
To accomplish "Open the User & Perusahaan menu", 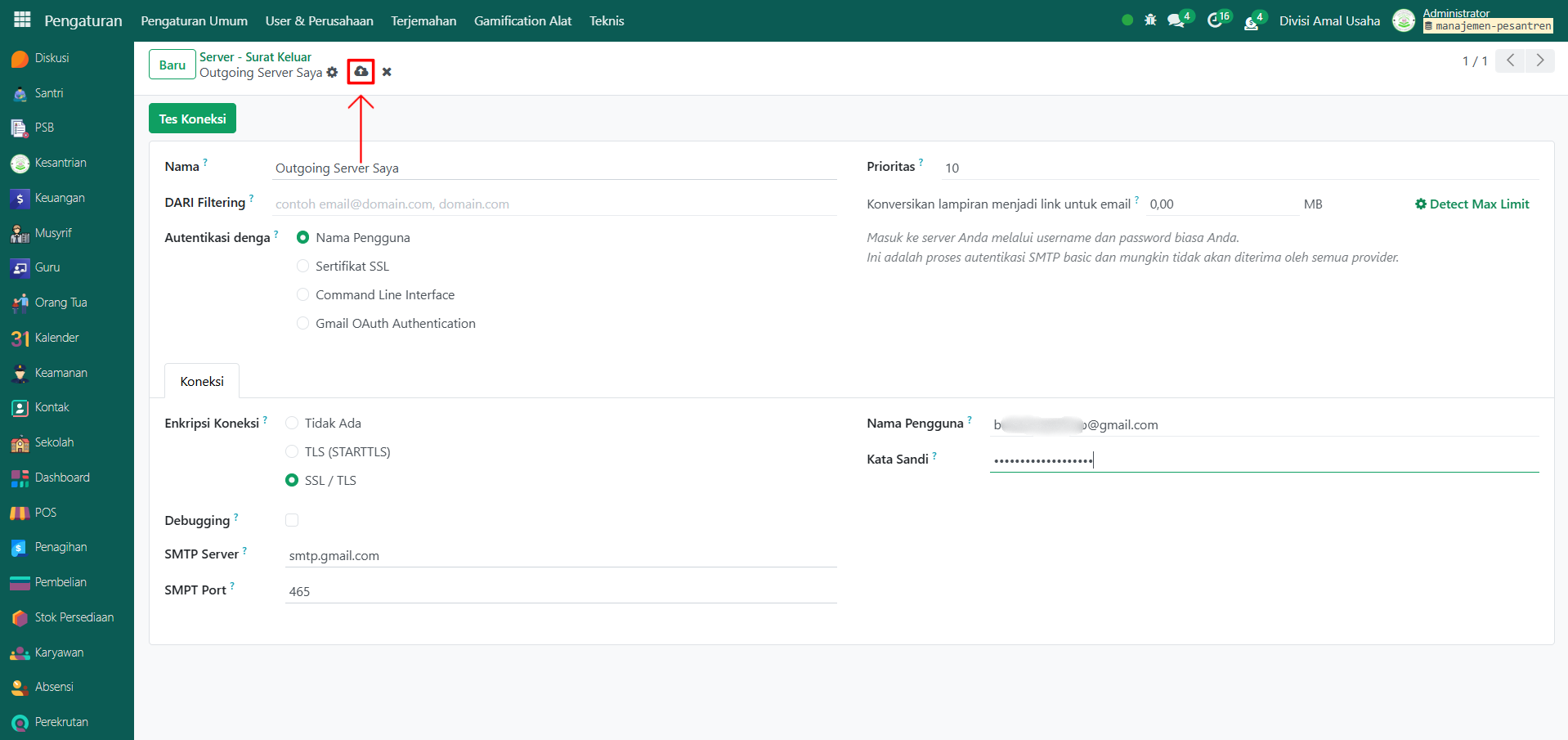I will pyautogui.click(x=319, y=21).
